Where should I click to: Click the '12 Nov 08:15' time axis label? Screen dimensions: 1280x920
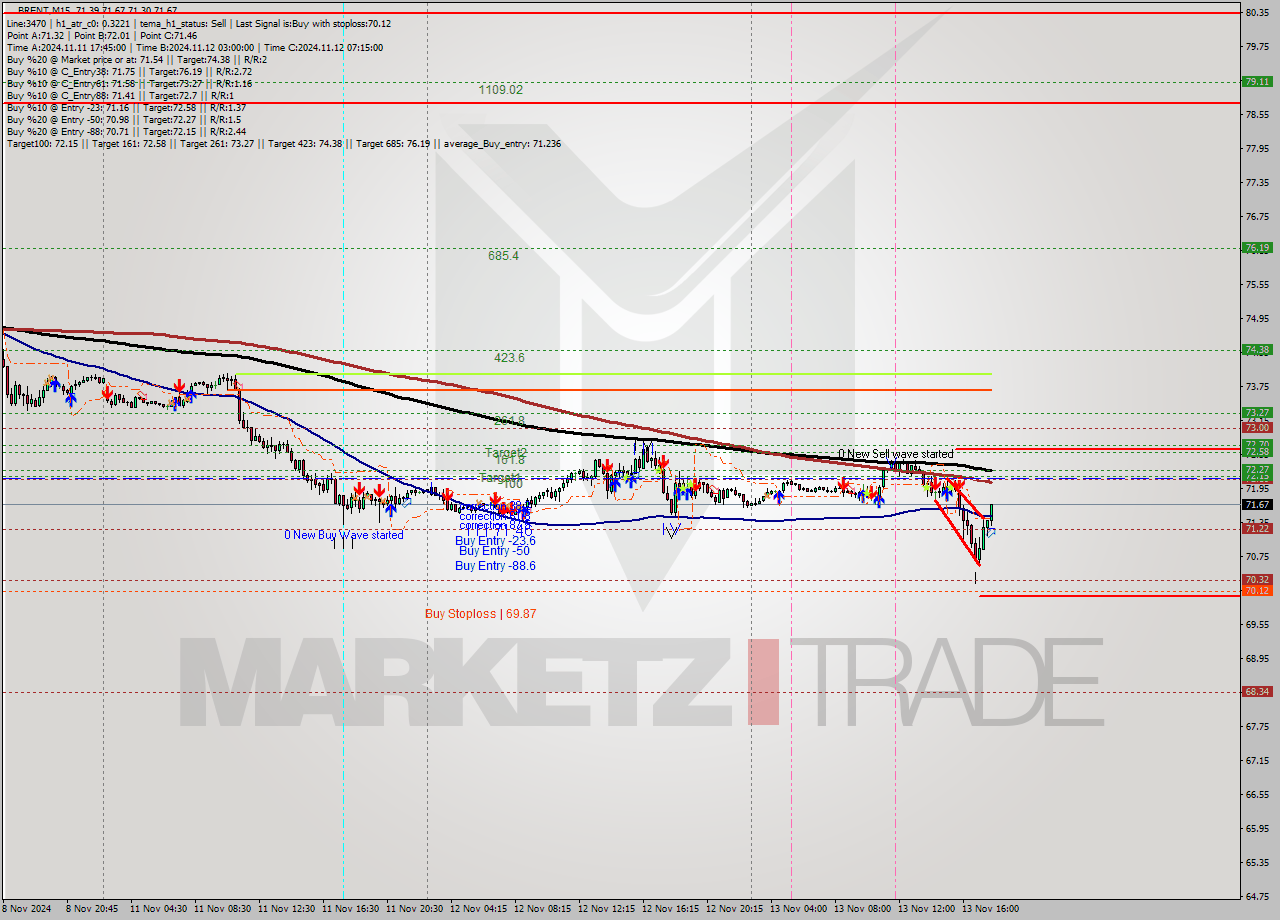point(543,909)
